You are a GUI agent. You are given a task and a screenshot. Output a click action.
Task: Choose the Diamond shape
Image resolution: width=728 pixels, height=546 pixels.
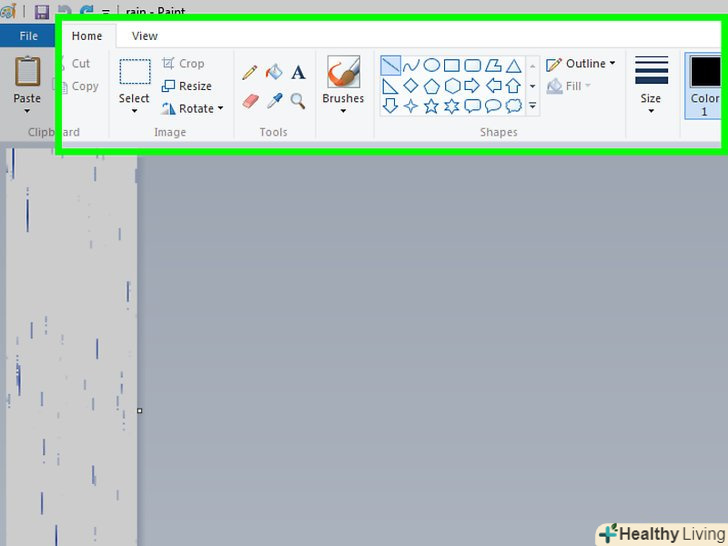pos(410,86)
